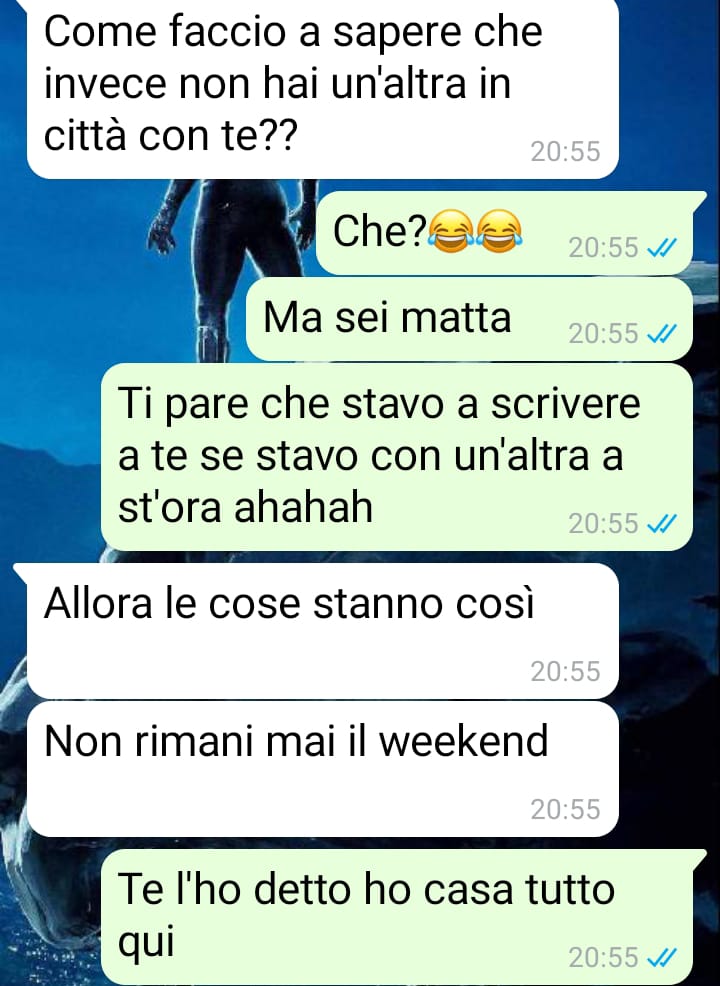This screenshot has width=720, height=986.
Task: Tap the second laughing-crying emoji
Action: [x=499, y=232]
